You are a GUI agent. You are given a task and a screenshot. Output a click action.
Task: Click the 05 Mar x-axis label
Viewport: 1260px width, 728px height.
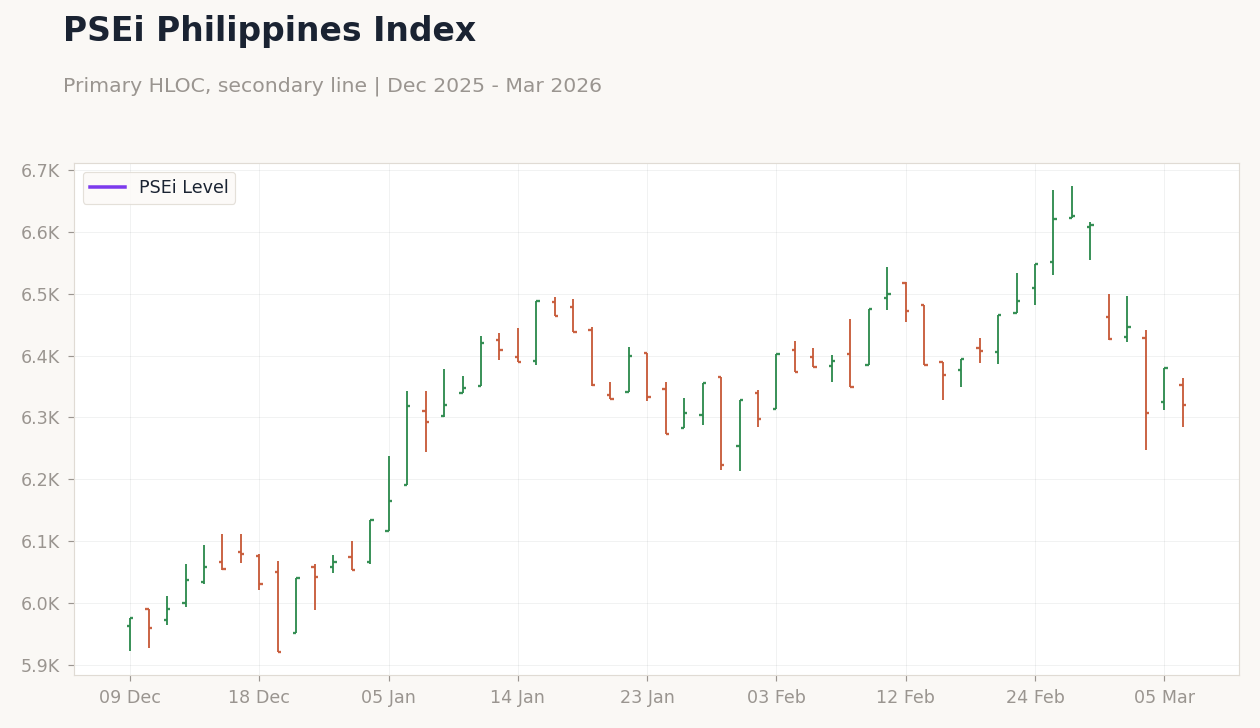pyautogui.click(x=1164, y=698)
